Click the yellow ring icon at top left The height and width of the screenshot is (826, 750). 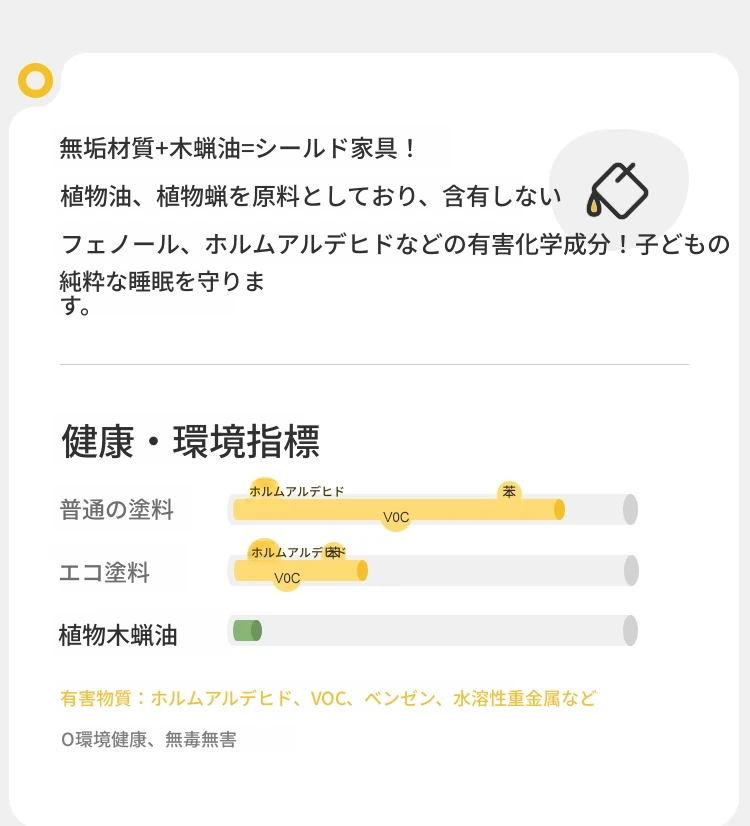(x=35, y=81)
